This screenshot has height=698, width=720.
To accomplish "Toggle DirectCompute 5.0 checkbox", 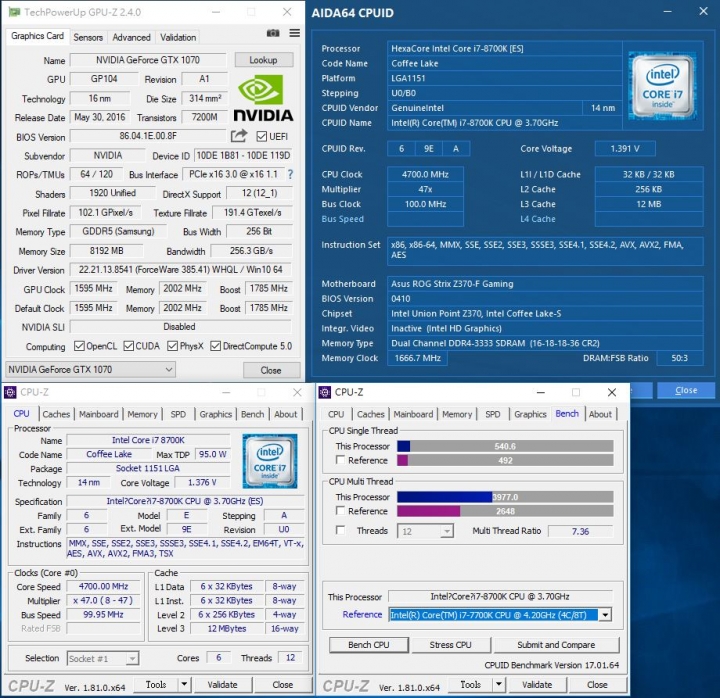I will (215, 346).
